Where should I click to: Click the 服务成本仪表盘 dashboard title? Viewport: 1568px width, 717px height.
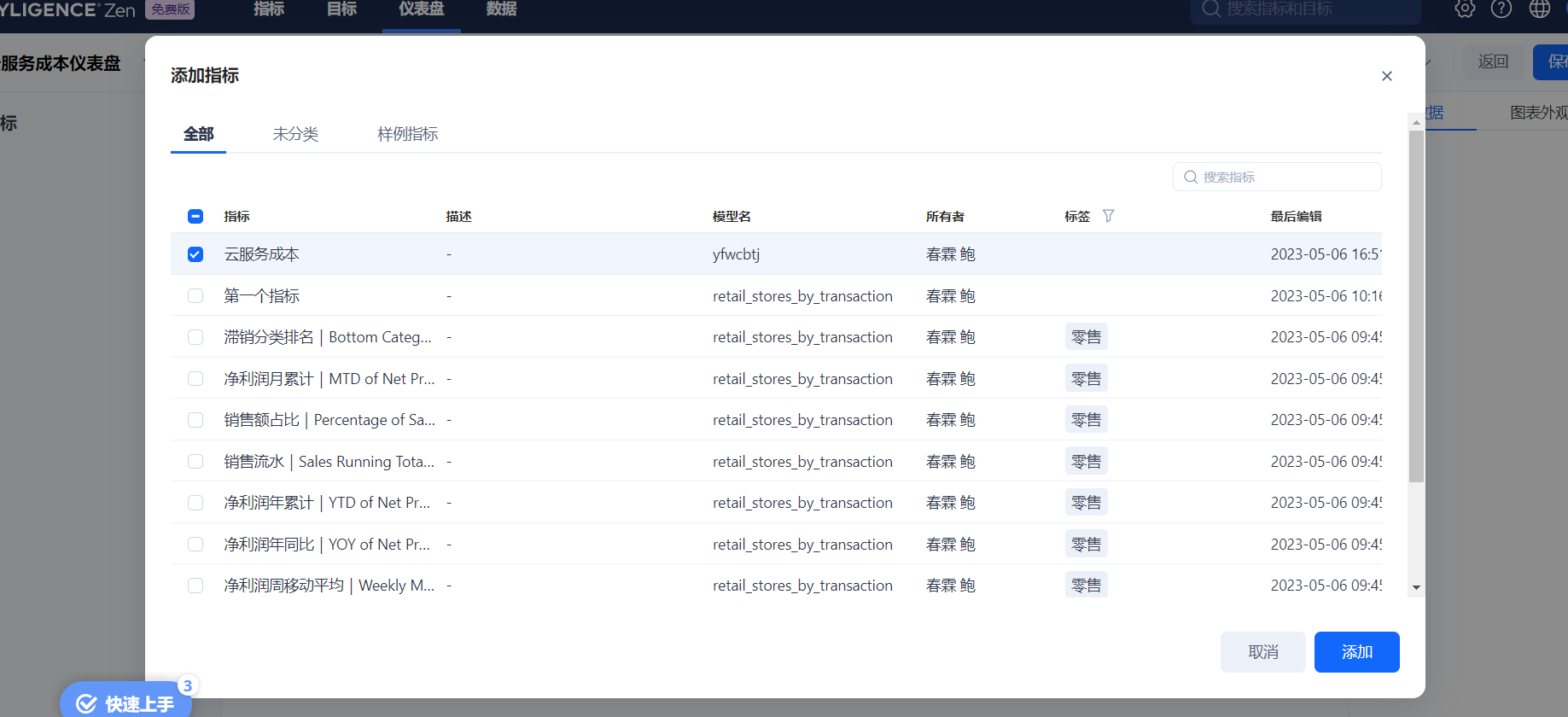click(x=61, y=63)
